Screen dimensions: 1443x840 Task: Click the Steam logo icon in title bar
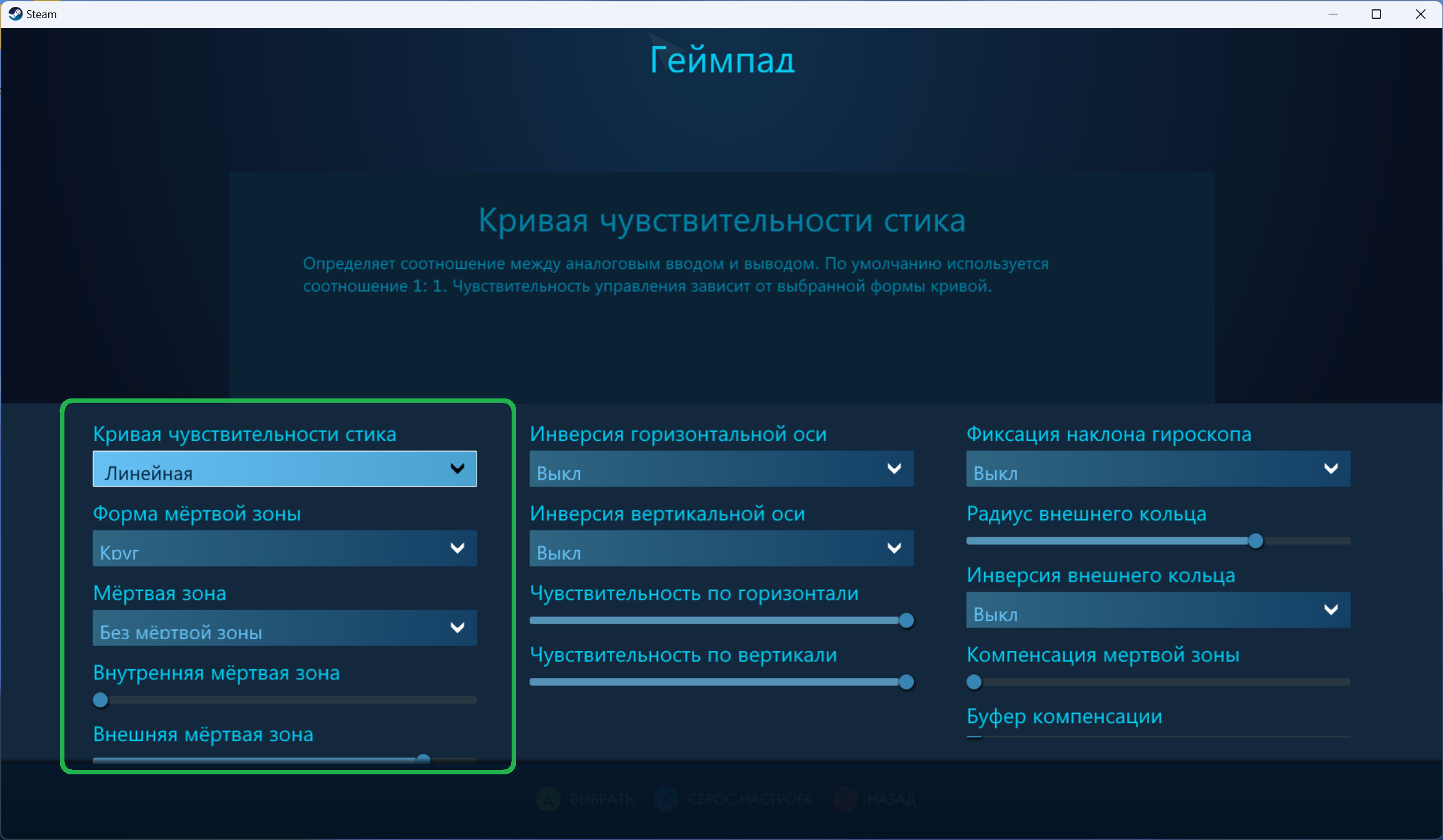pyautogui.click(x=15, y=14)
